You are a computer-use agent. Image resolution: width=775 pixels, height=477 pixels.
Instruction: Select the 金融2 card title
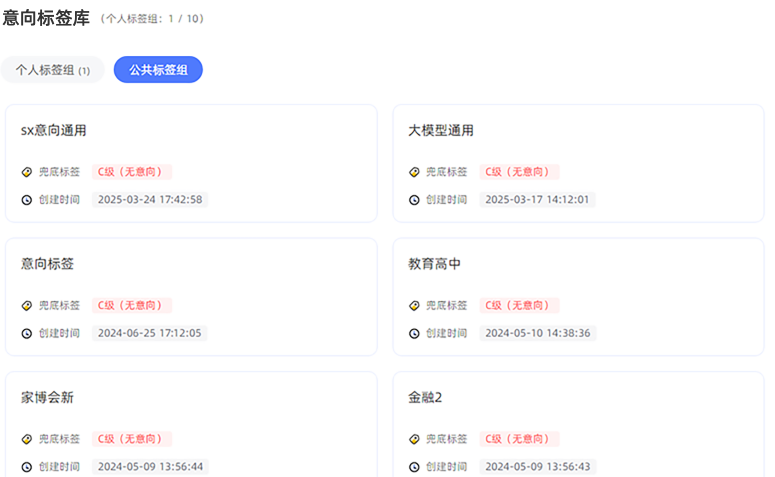(x=425, y=397)
